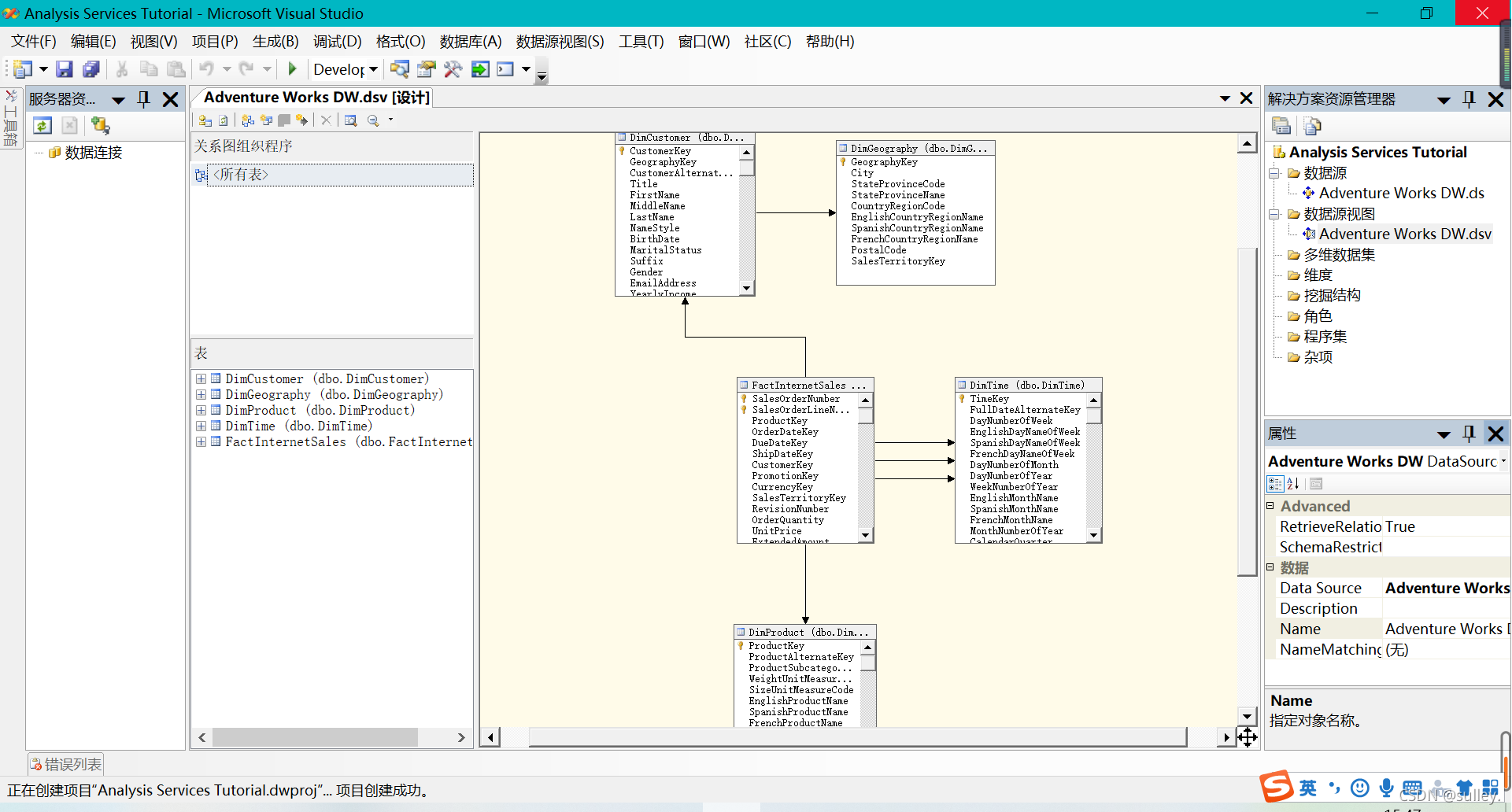This screenshot has height=812, width=1512.
Task: Click the Save All toolbar icon
Action: (91, 69)
